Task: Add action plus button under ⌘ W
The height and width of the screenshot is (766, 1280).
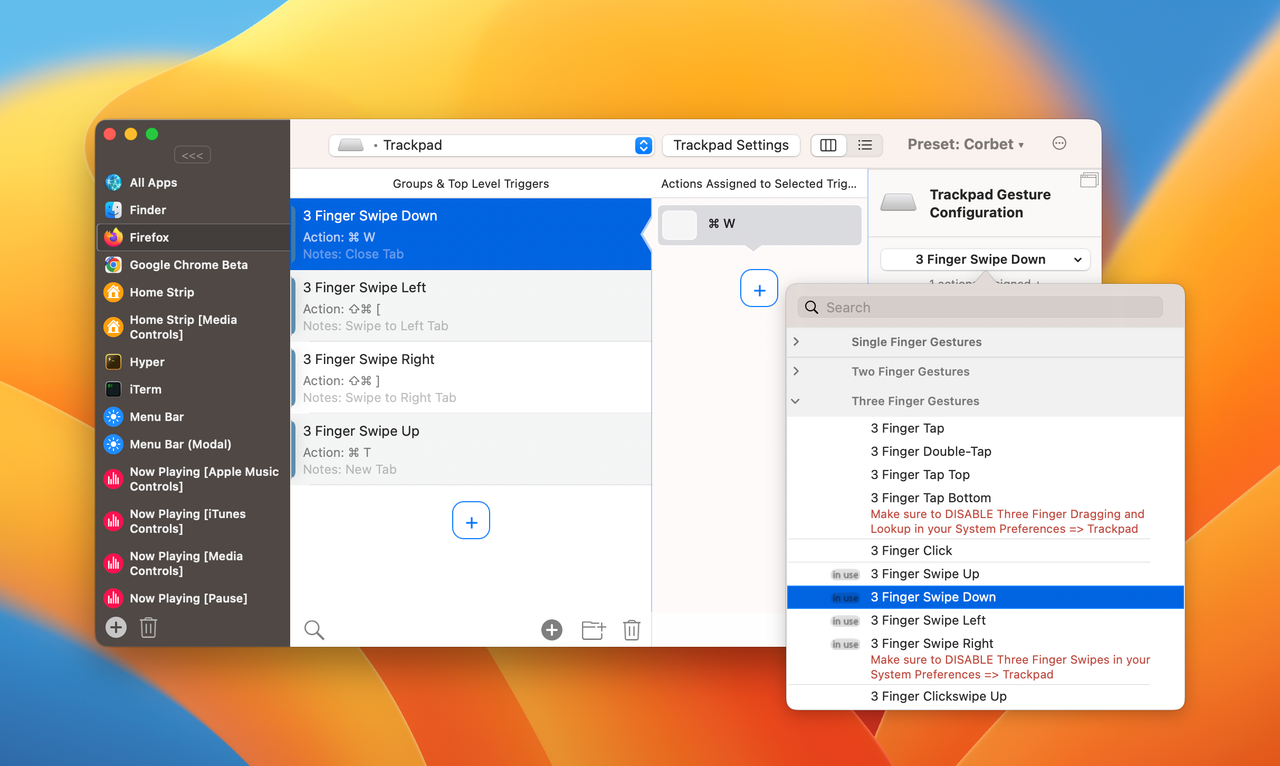Action: point(759,289)
